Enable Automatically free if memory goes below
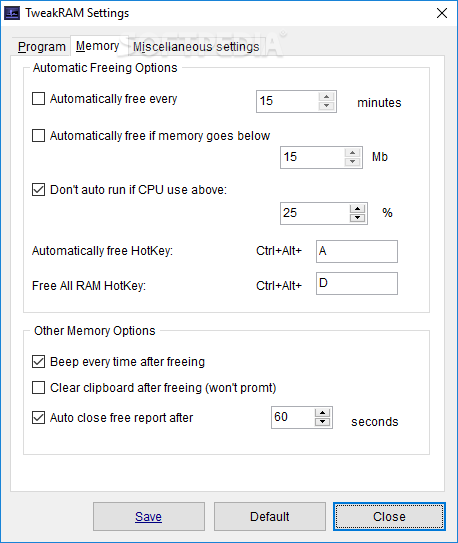Image resolution: width=458 pixels, height=543 pixels. pyautogui.click(x=38, y=135)
